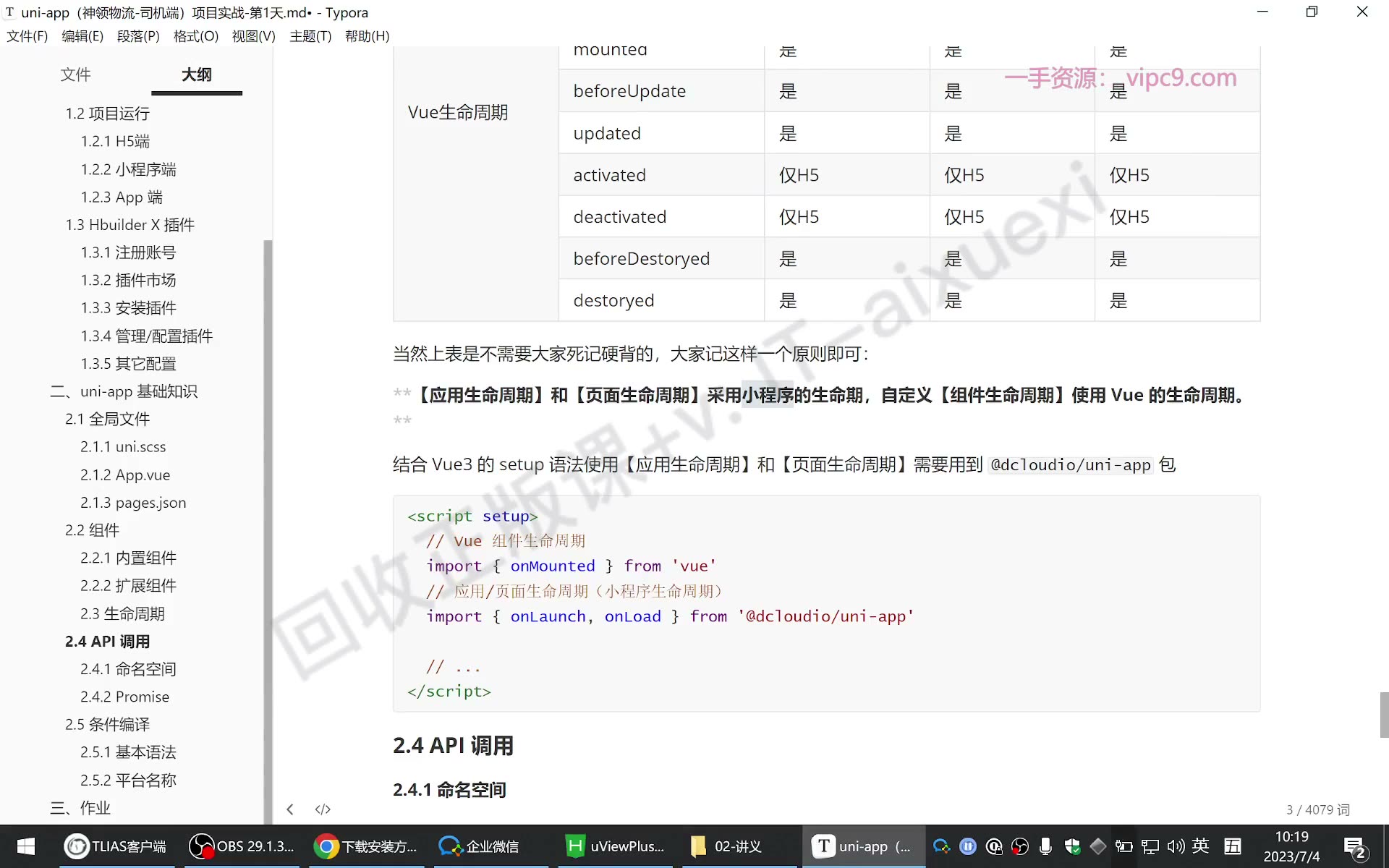The image size is (1389, 868).
Task: Click the volume speaker tray icon
Action: point(1176,846)
